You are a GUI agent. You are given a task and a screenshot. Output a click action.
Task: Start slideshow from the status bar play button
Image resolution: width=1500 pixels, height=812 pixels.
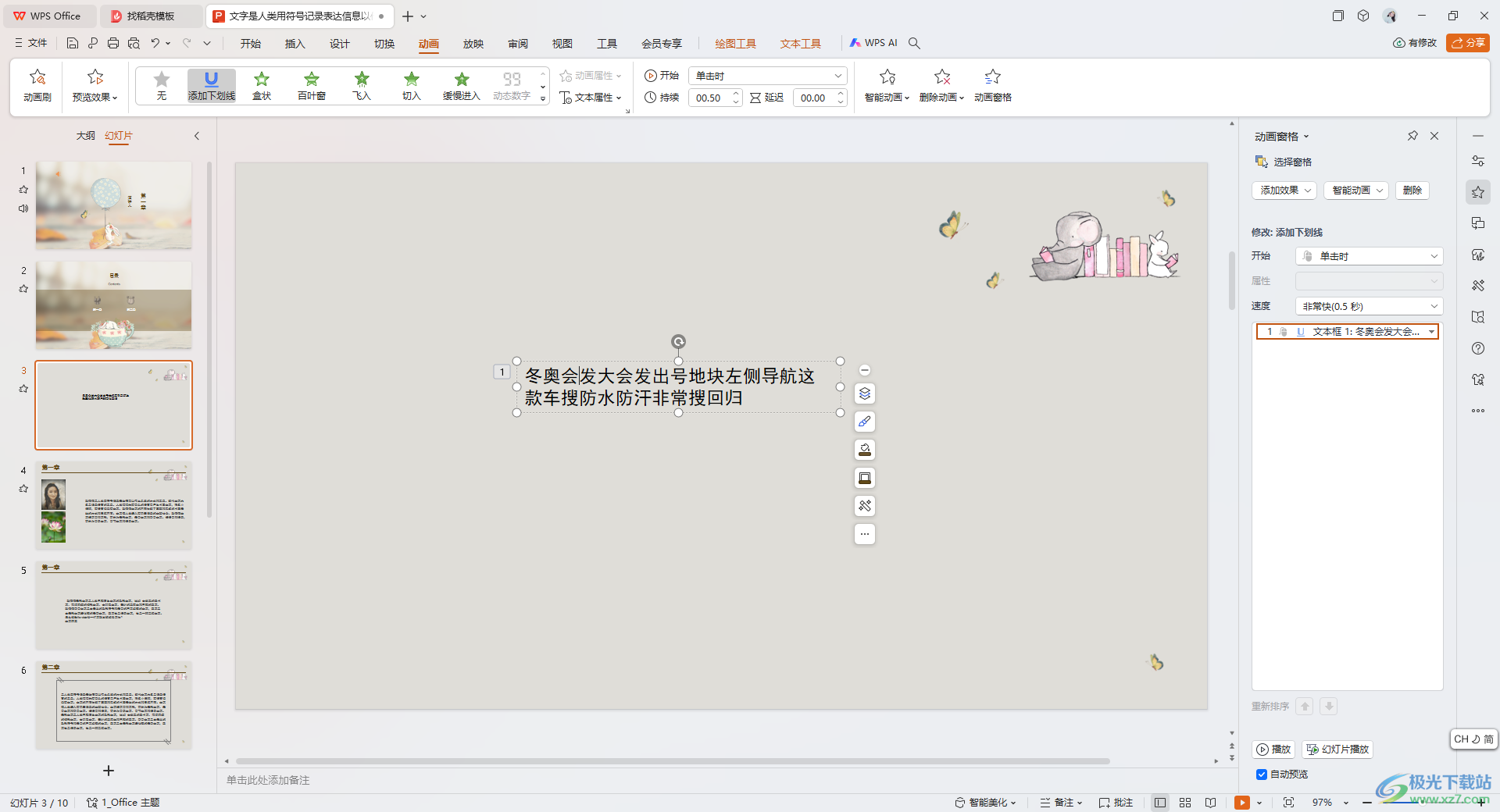[x=1241, y=803]
